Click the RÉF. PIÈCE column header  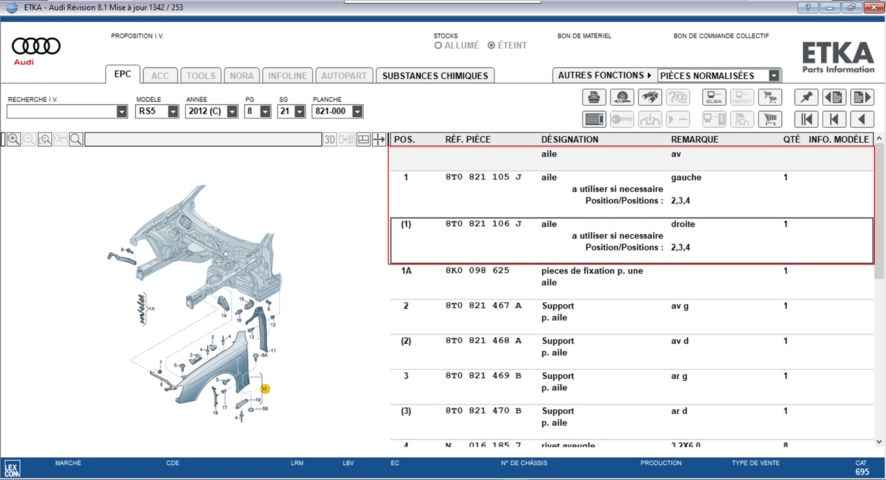click(x=468, y=139)
